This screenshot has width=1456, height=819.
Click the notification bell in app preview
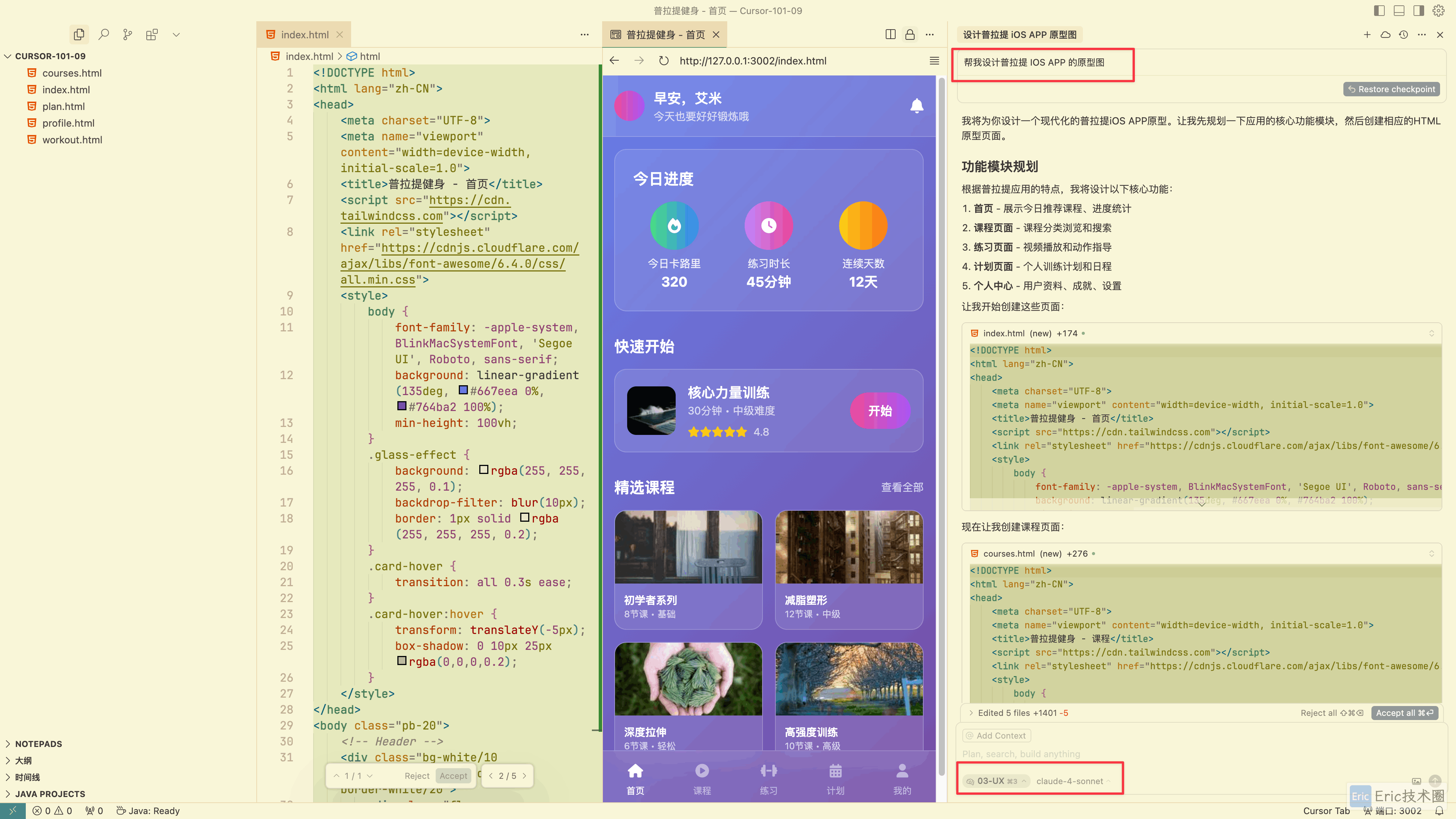coord(917,106)
